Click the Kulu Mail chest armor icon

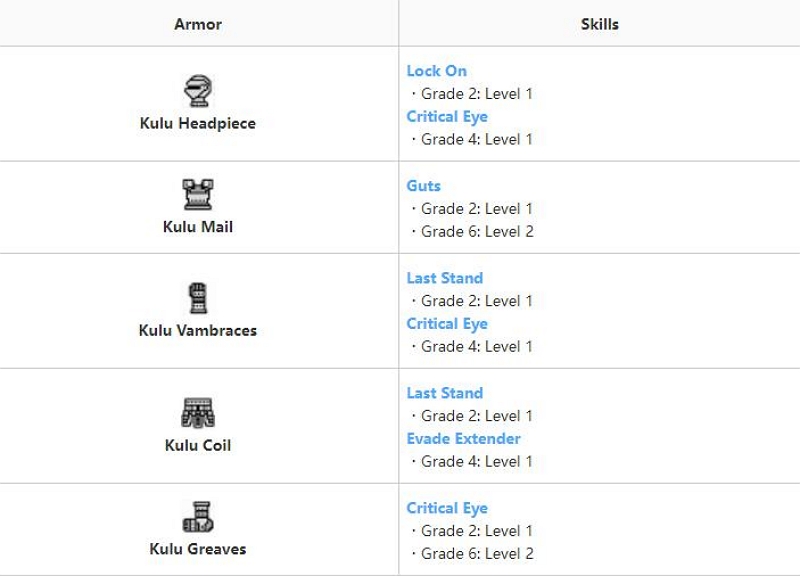pos(198,194)
